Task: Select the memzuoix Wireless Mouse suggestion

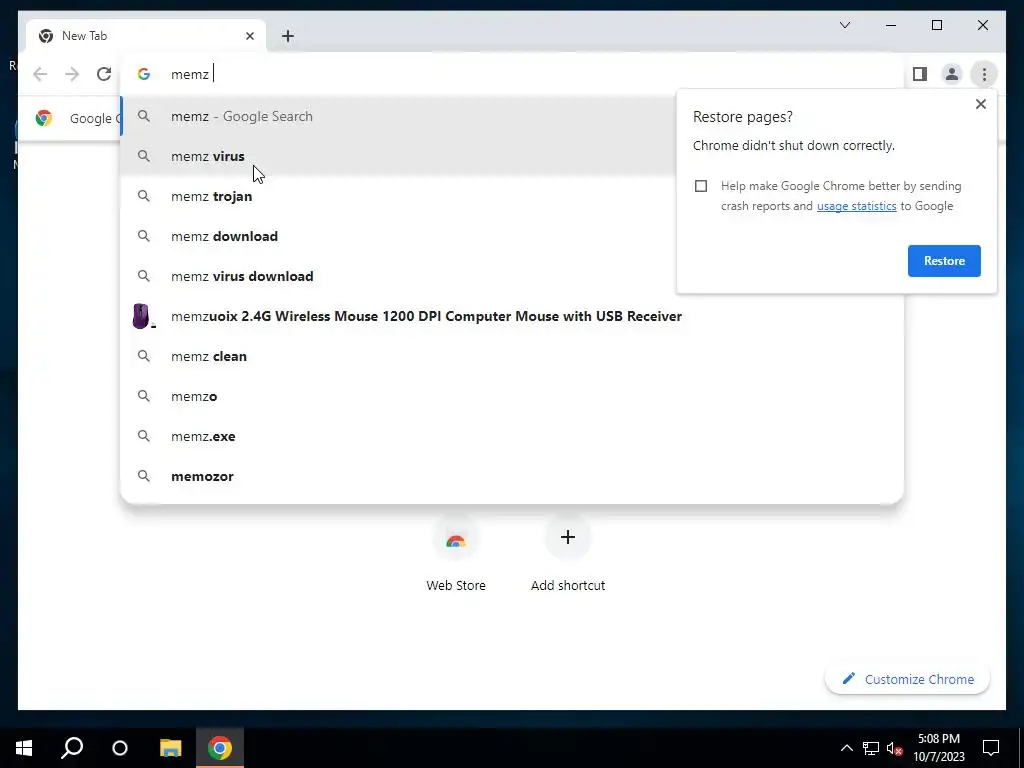Action: click(512, 316)
